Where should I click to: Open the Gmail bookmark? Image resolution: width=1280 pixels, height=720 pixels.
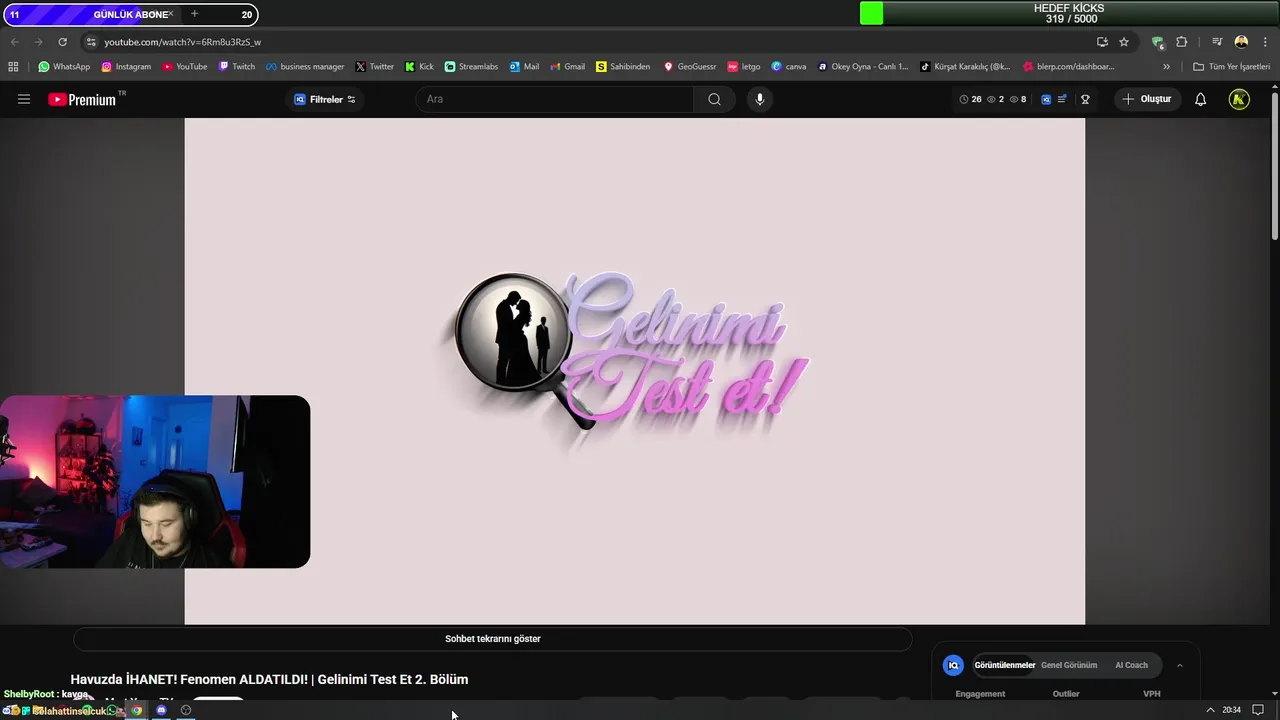(567, 67)
